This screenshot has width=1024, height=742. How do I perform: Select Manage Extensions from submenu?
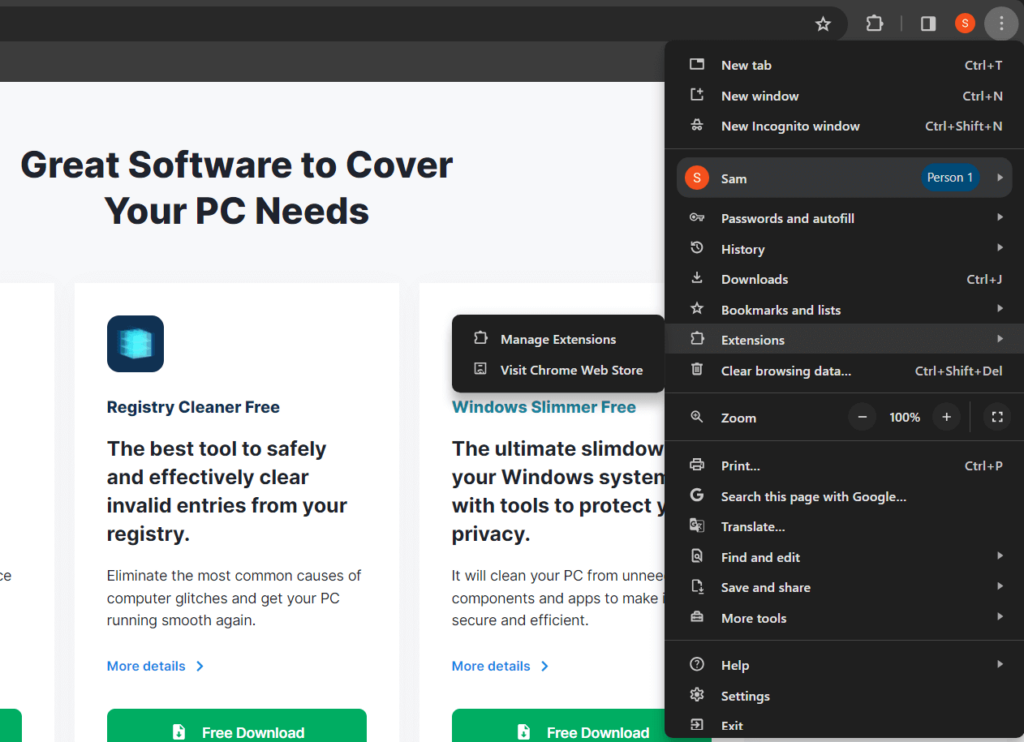click(x=558, y=340)
